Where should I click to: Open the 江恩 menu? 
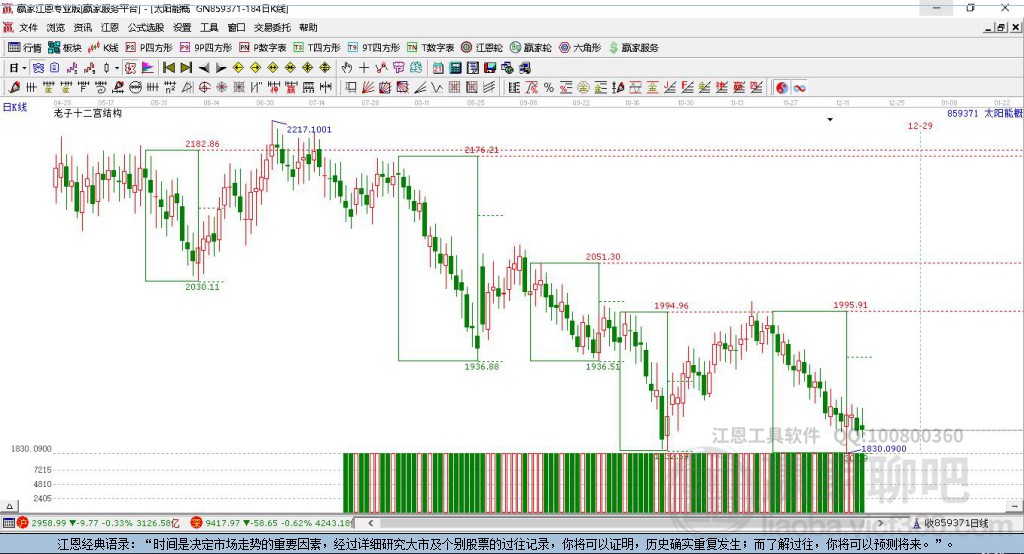(110, 27)
